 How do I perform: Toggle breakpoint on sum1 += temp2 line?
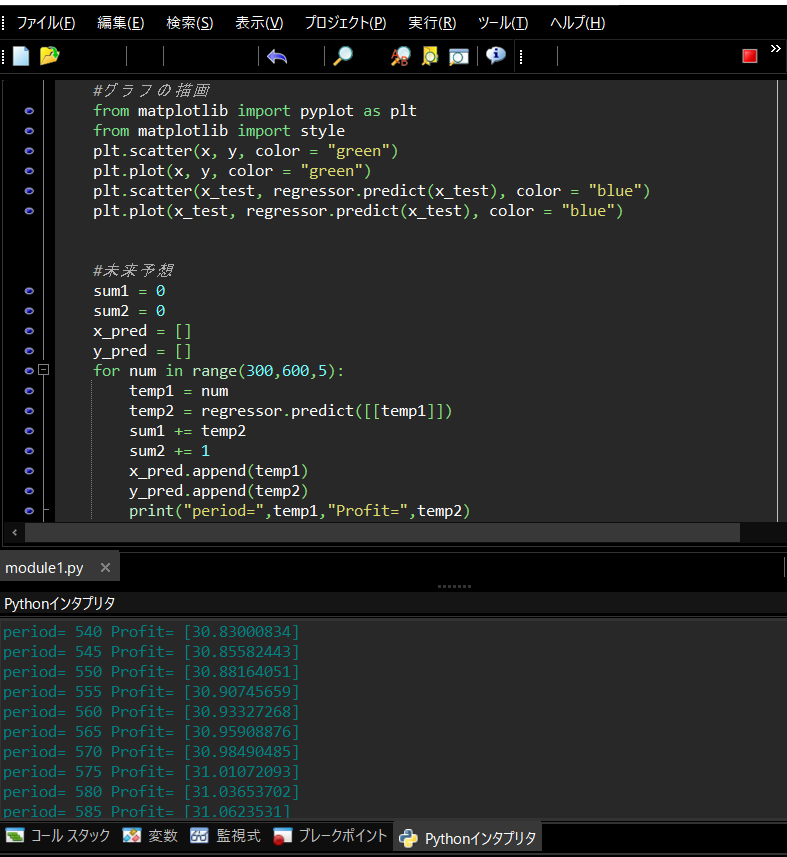click(x=30, y=431)
